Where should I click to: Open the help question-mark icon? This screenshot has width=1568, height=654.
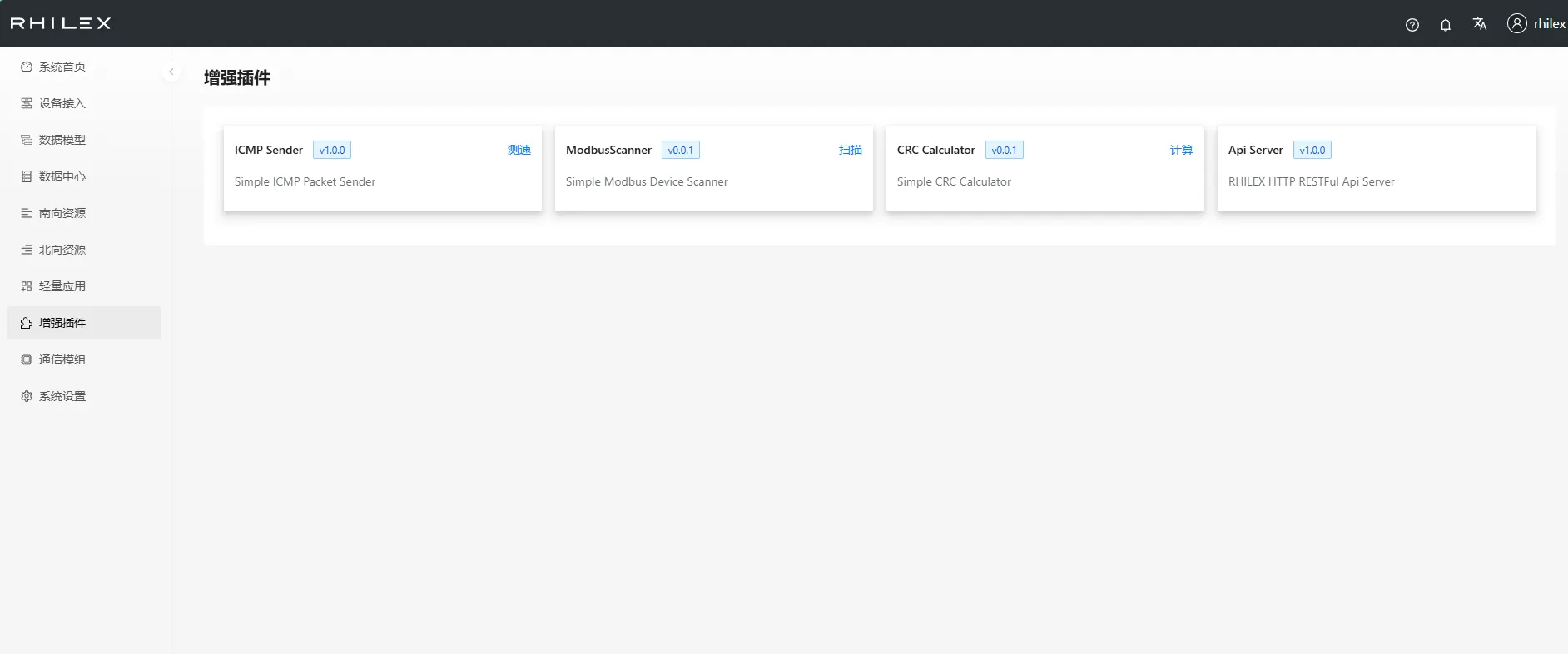point(1412,25)
